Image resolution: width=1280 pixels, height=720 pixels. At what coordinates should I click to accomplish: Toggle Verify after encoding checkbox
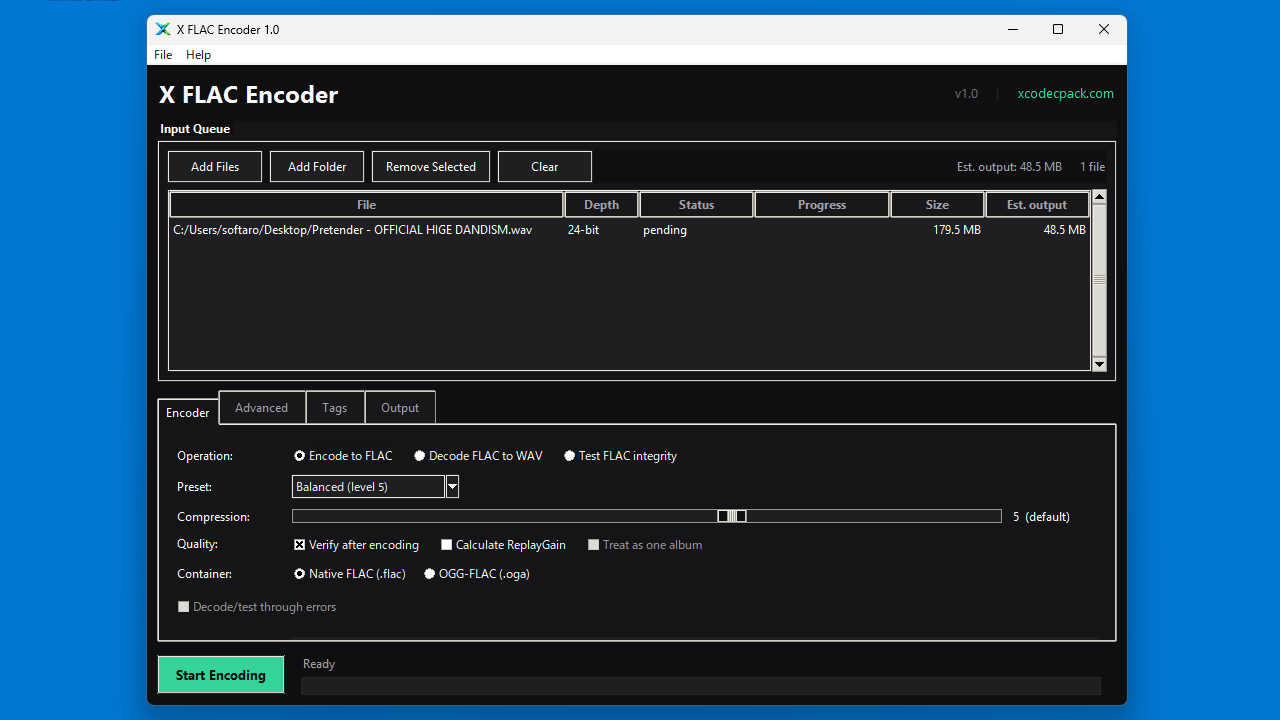tap(356, 545)
